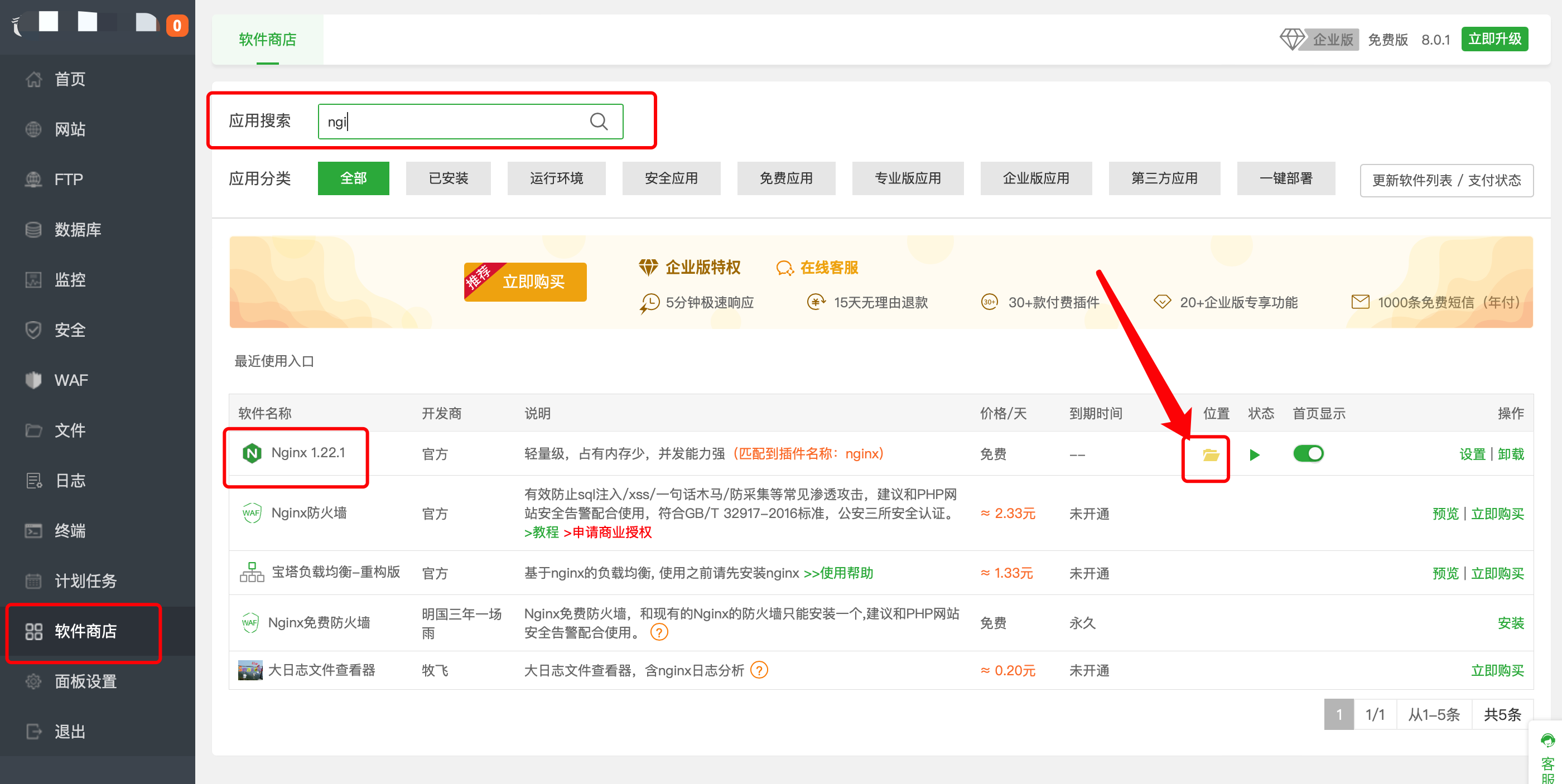Click the 共5条 total count text

(1502, 714)
